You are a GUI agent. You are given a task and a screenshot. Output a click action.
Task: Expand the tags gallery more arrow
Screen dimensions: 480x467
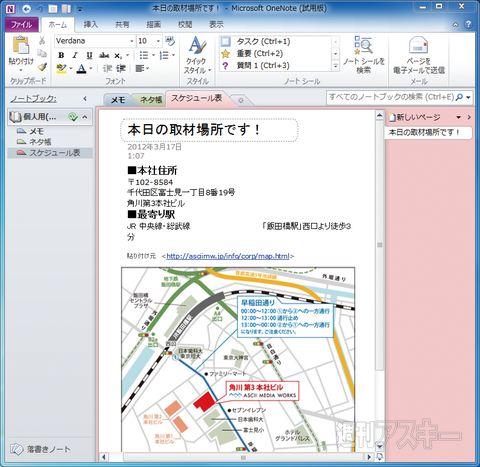pyautogui.click(x=336, y=66)
